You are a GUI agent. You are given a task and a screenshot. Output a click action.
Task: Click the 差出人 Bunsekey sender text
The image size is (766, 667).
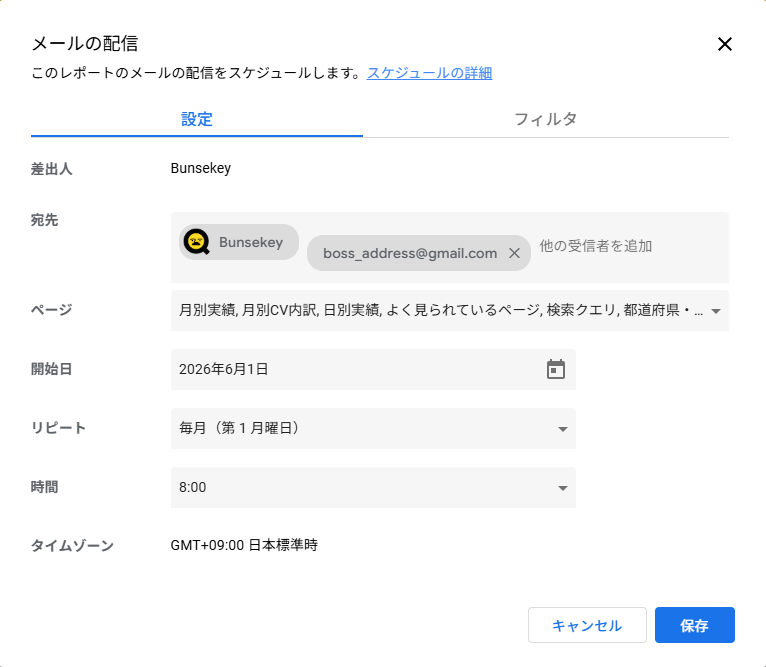click(x=201, y=168)
